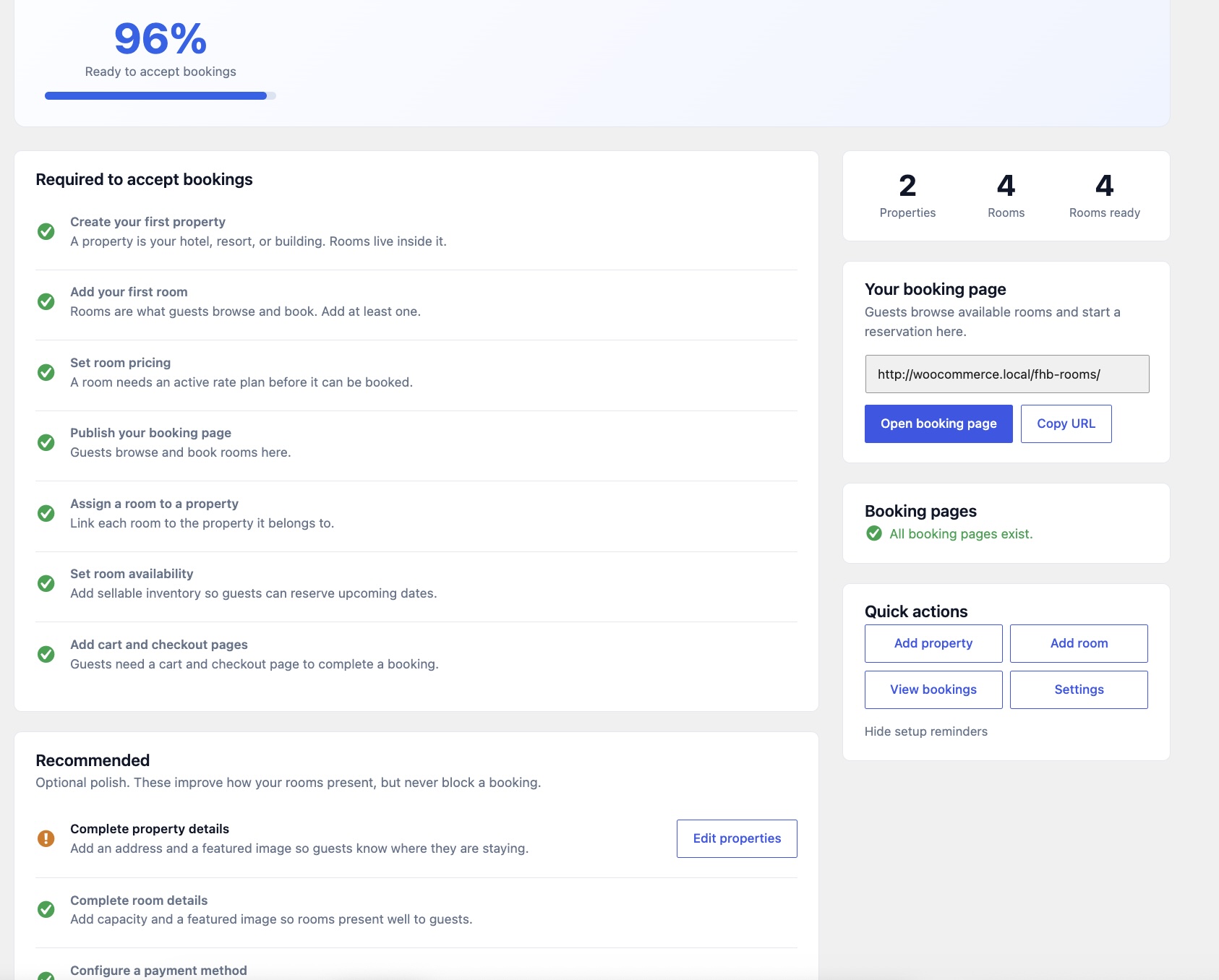The width and height of the screenshot is (1219, 980).
Task: Click the green check beside Set room pricing
Action: [x=46, y=372]
